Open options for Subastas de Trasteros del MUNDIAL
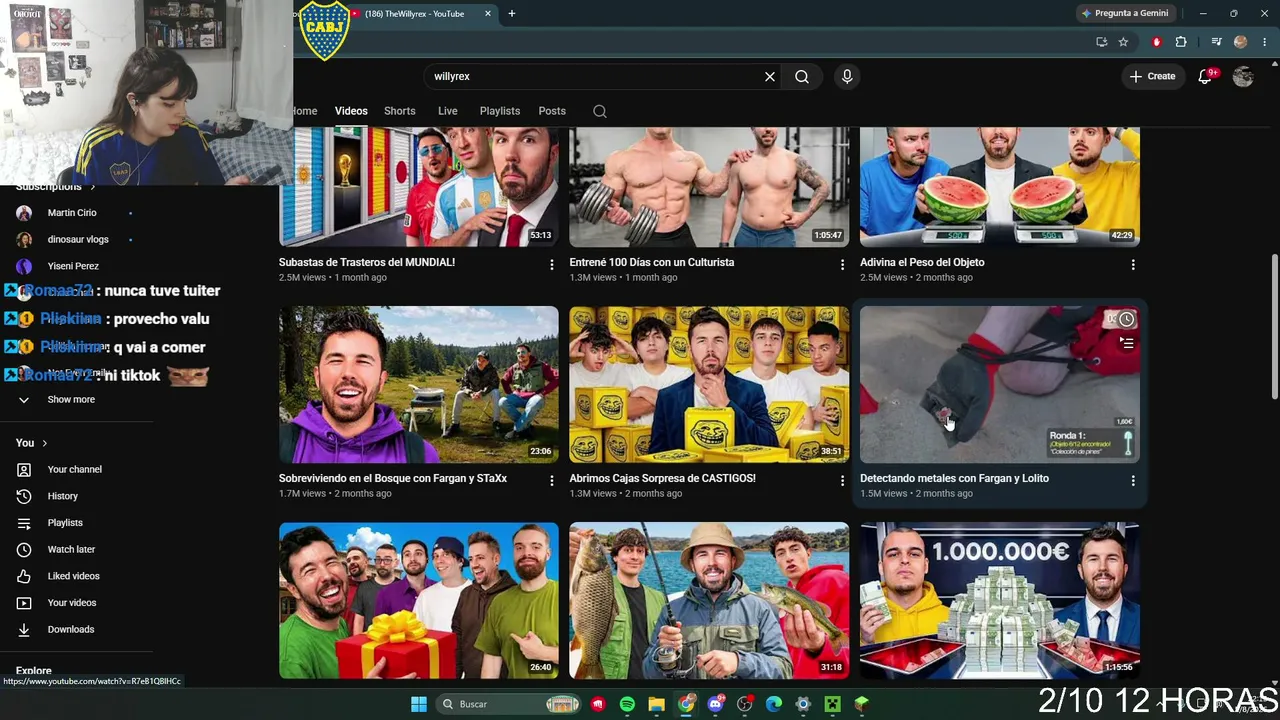The height and width of the screenshot is (720, 1280). pyautogui.click(x=551, y=265)
